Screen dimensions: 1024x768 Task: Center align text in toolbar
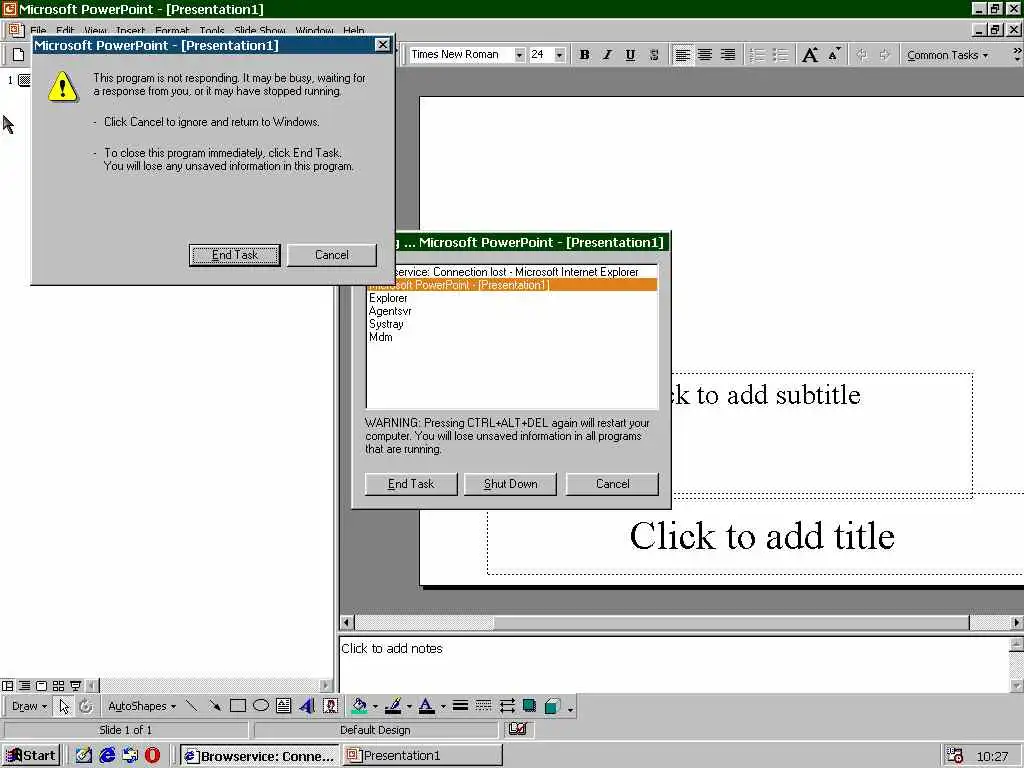point(705,55)
